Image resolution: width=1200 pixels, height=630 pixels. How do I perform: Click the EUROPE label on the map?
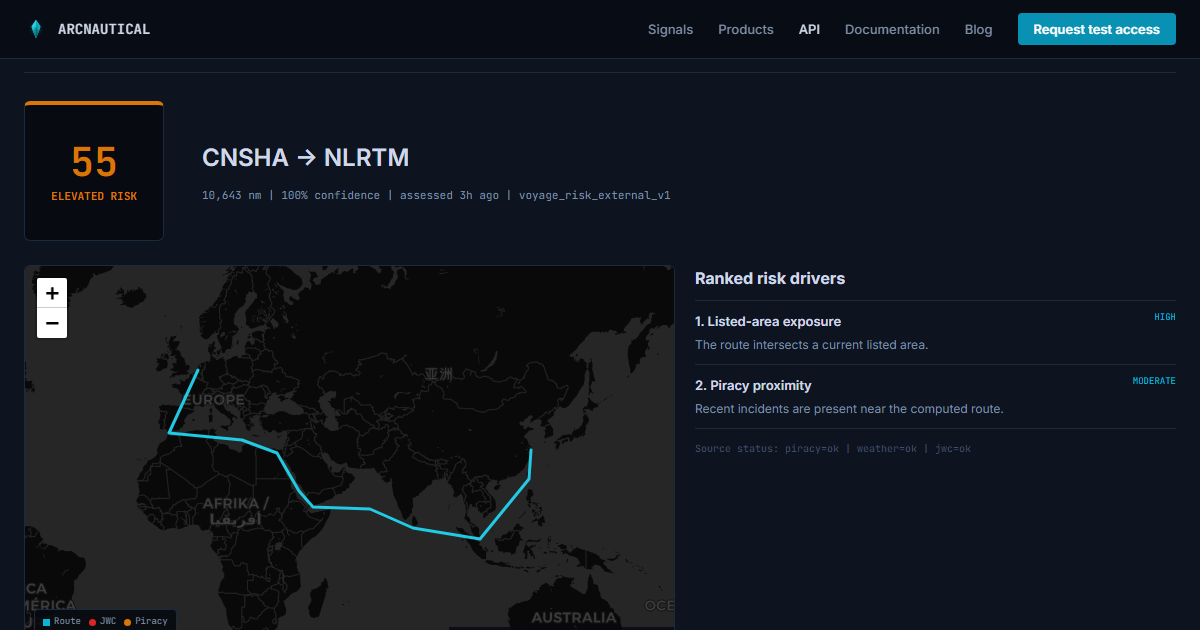[212, 400]
